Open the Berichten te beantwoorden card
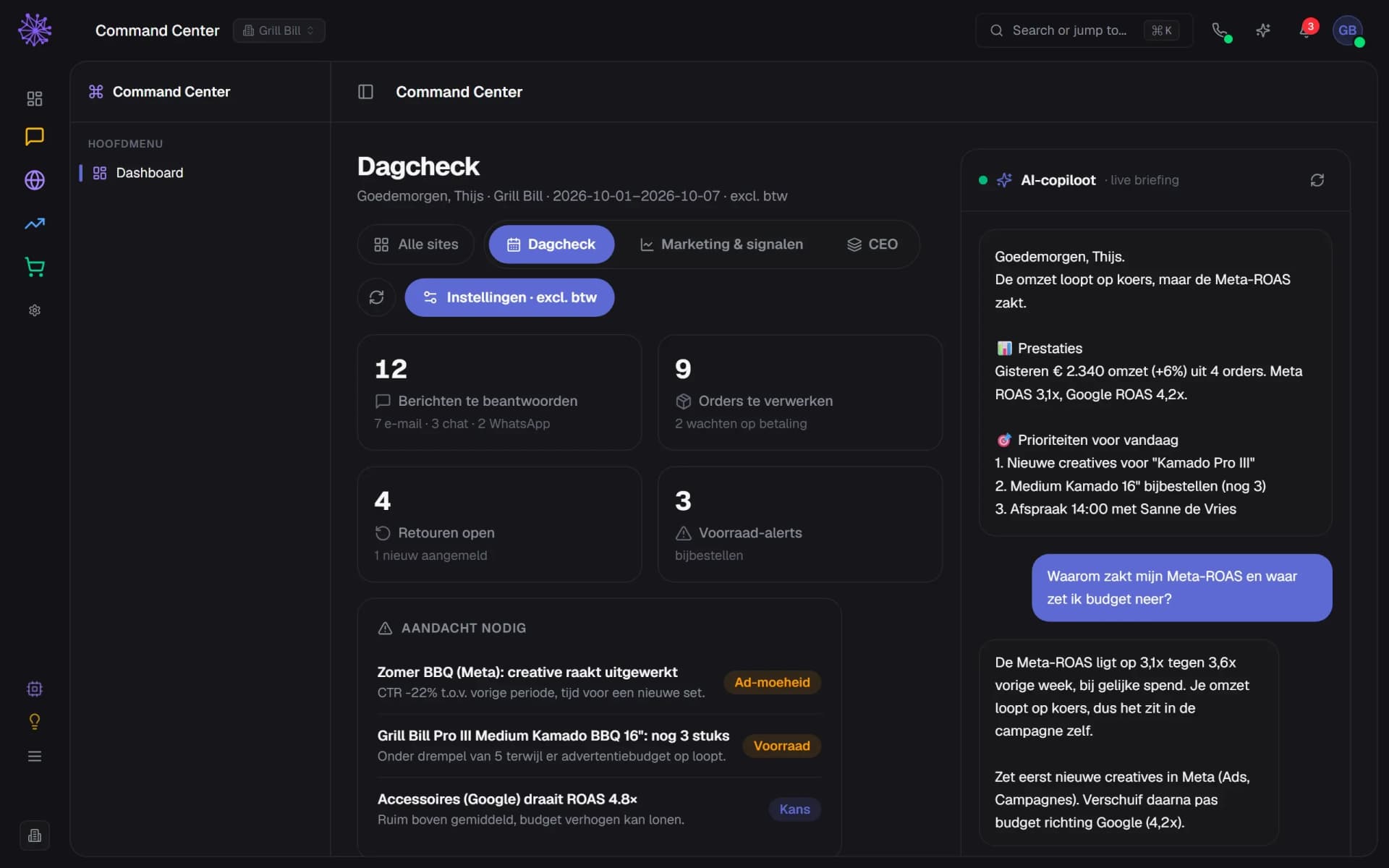 click(499, 393)
